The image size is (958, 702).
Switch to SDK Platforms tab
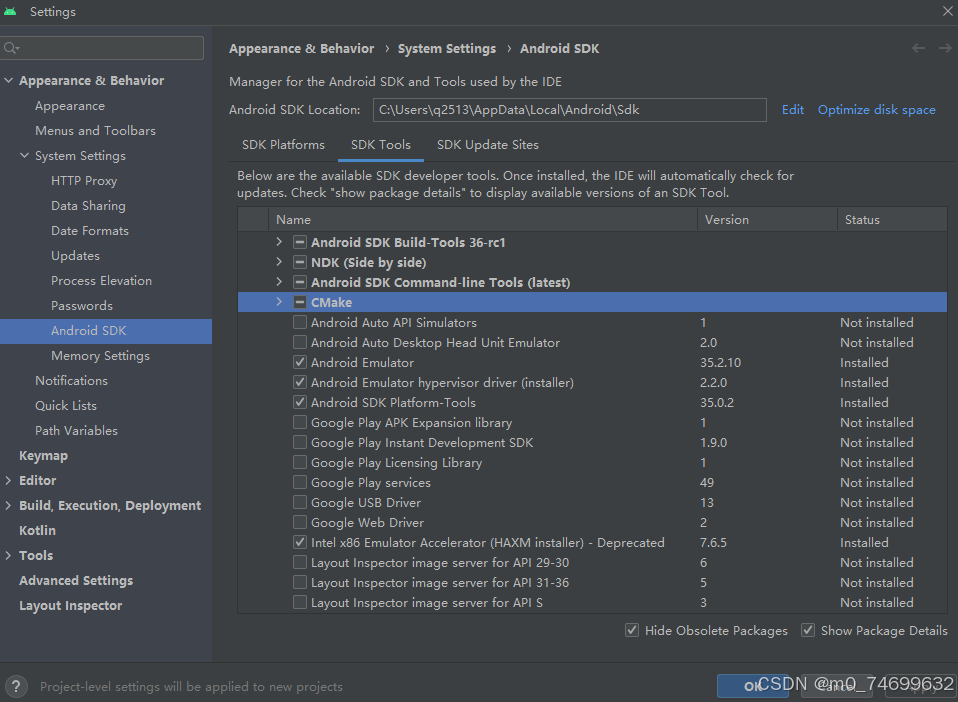pos(283,145)
